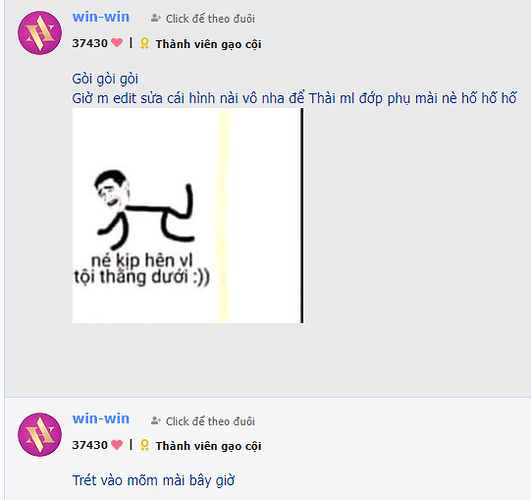The width and height of the screenshot is (531, 500).
Task: Click the 'Trét vào mõm mài bây giờ' comment text
Action: tap(153, 480)
